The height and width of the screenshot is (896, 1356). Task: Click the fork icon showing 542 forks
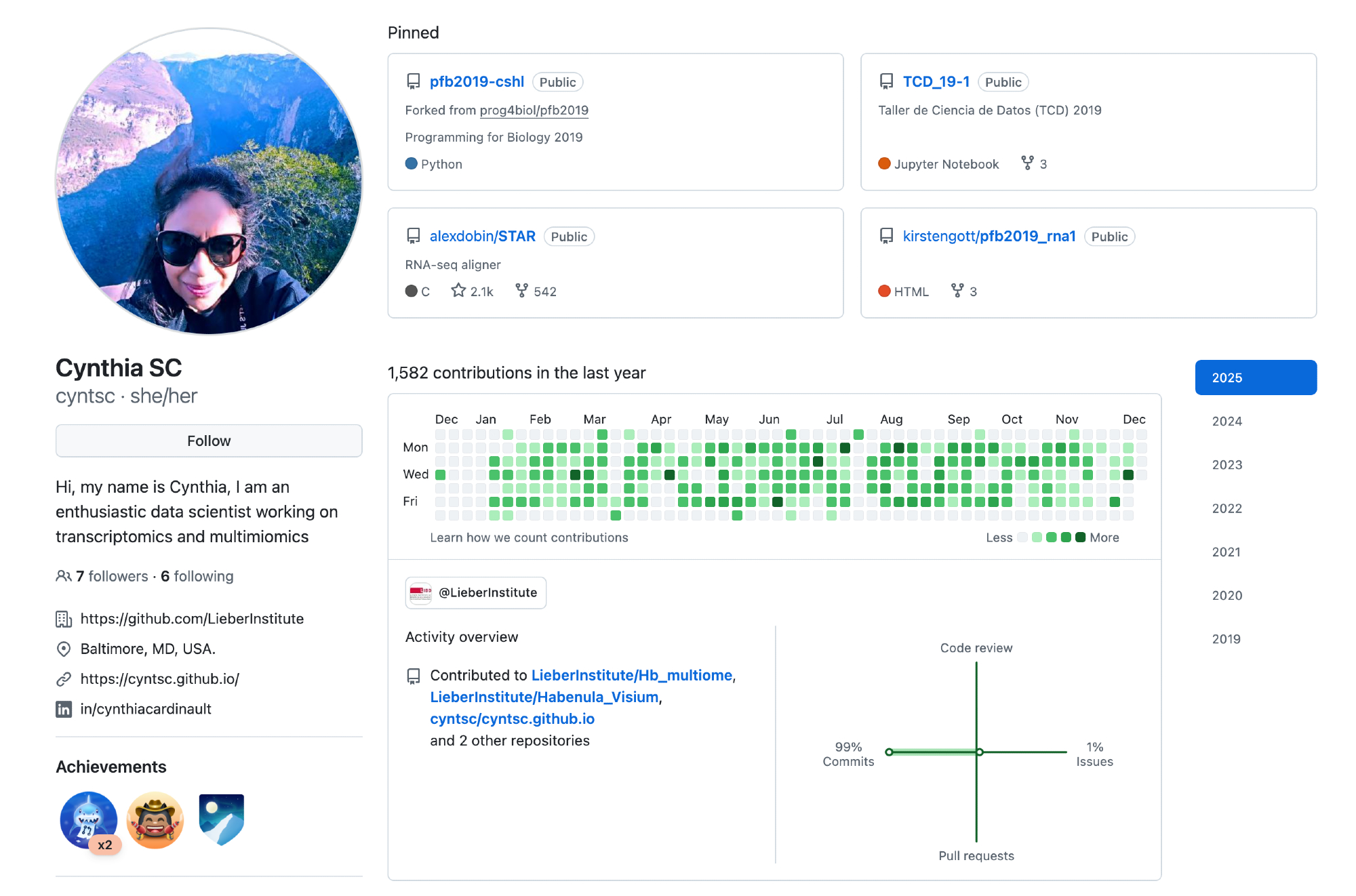[521, 291]
